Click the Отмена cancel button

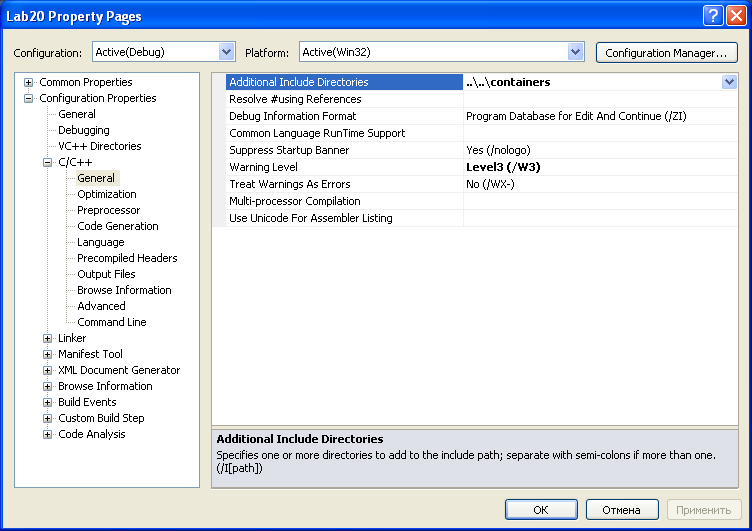[x=622, y=509]
